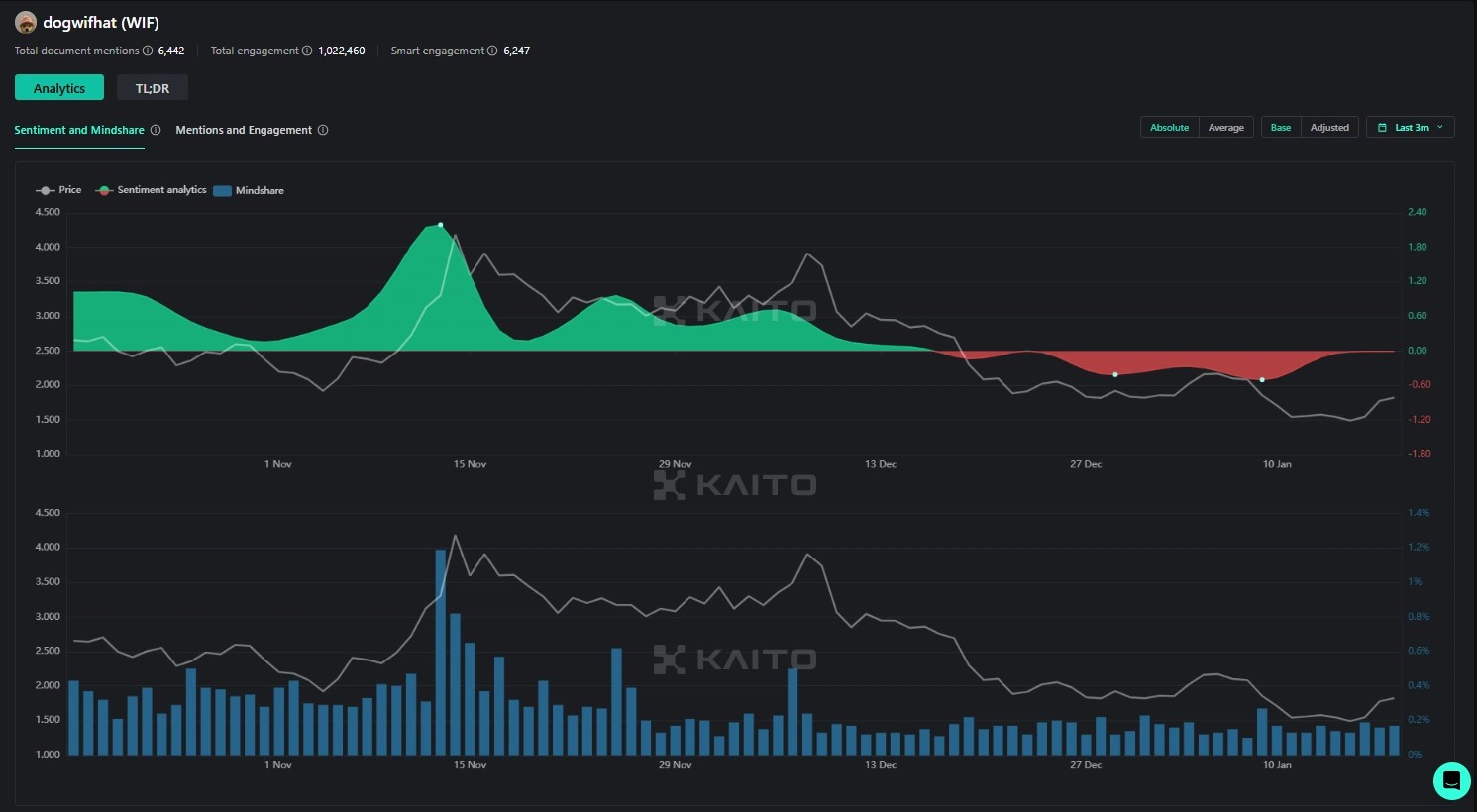Switch to the Adjusted mode option
The width and height of the screenshot is (1477, 812).
point(1329,128)
